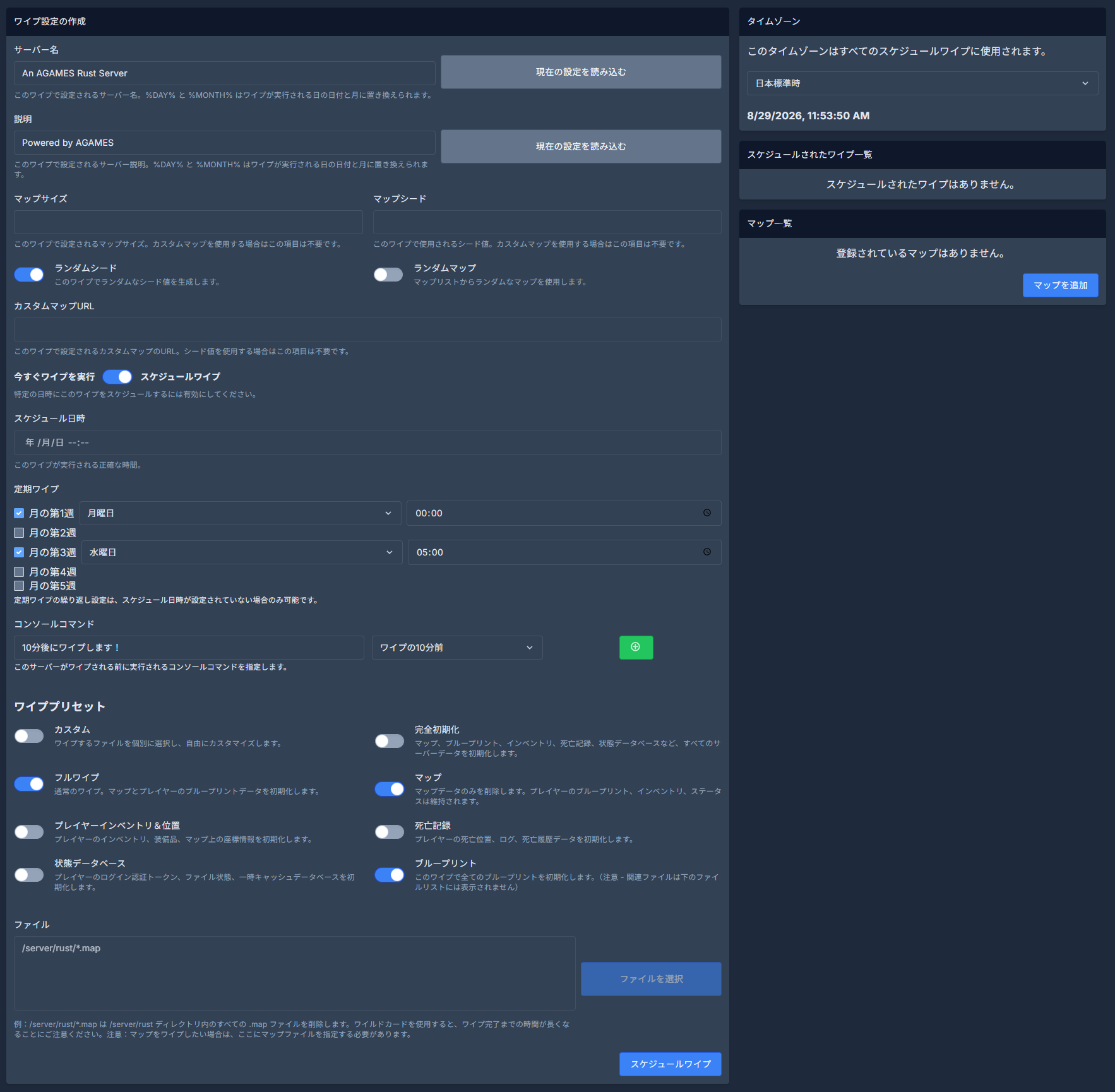Click 現在の設定を読み込む beside server name

pyautogui.click(x=581, y=72)
